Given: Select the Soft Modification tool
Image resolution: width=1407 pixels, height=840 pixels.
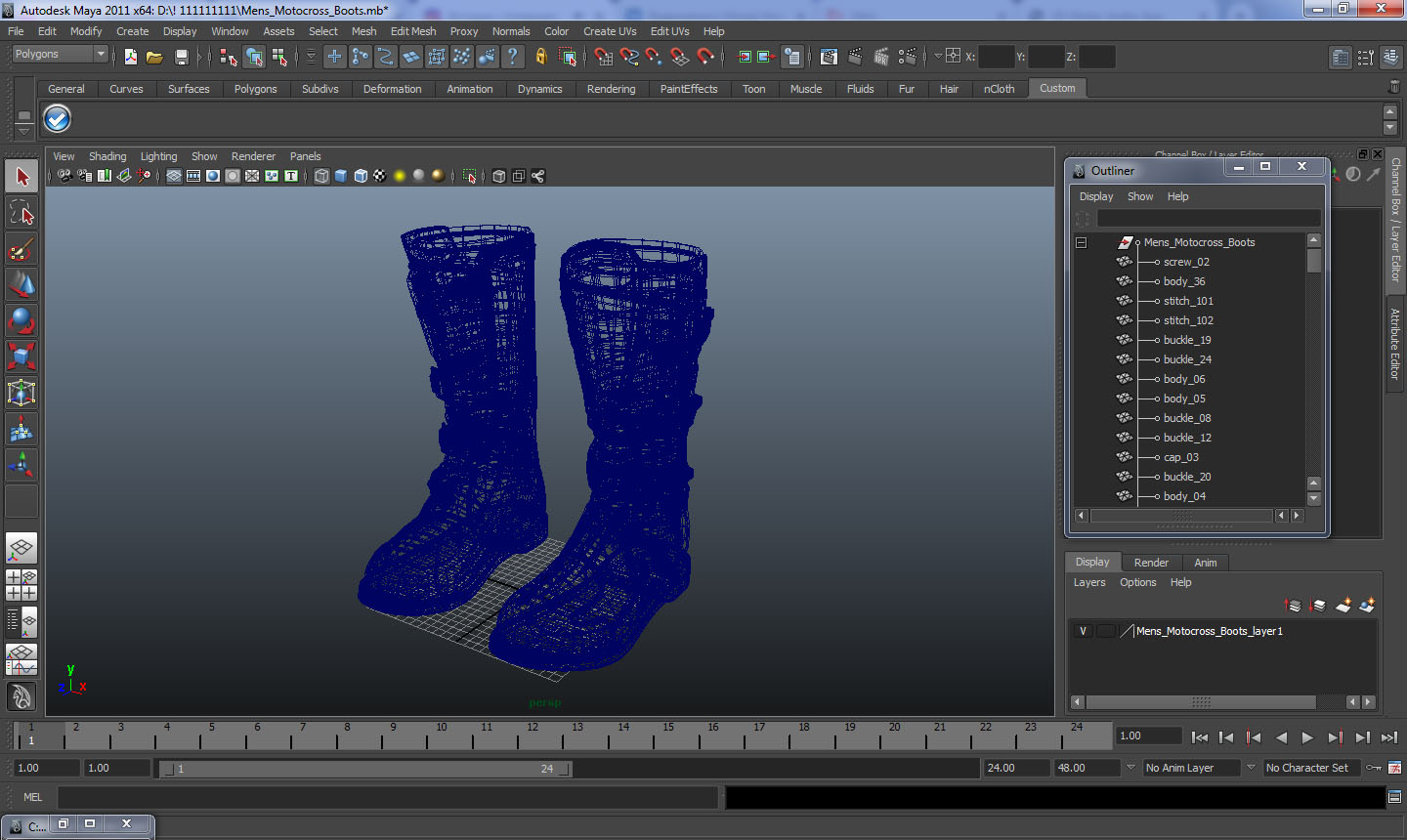Looking at the screenshot, I should [x=21, y=429].
